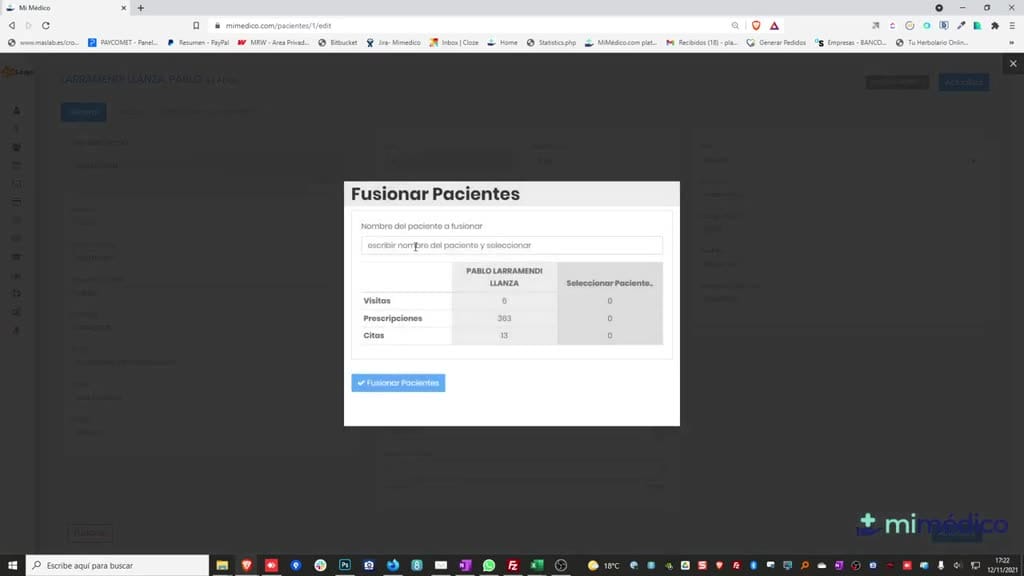Select the Mi Médico browser tab
1024x576 pixels.
tap(65, 8)
